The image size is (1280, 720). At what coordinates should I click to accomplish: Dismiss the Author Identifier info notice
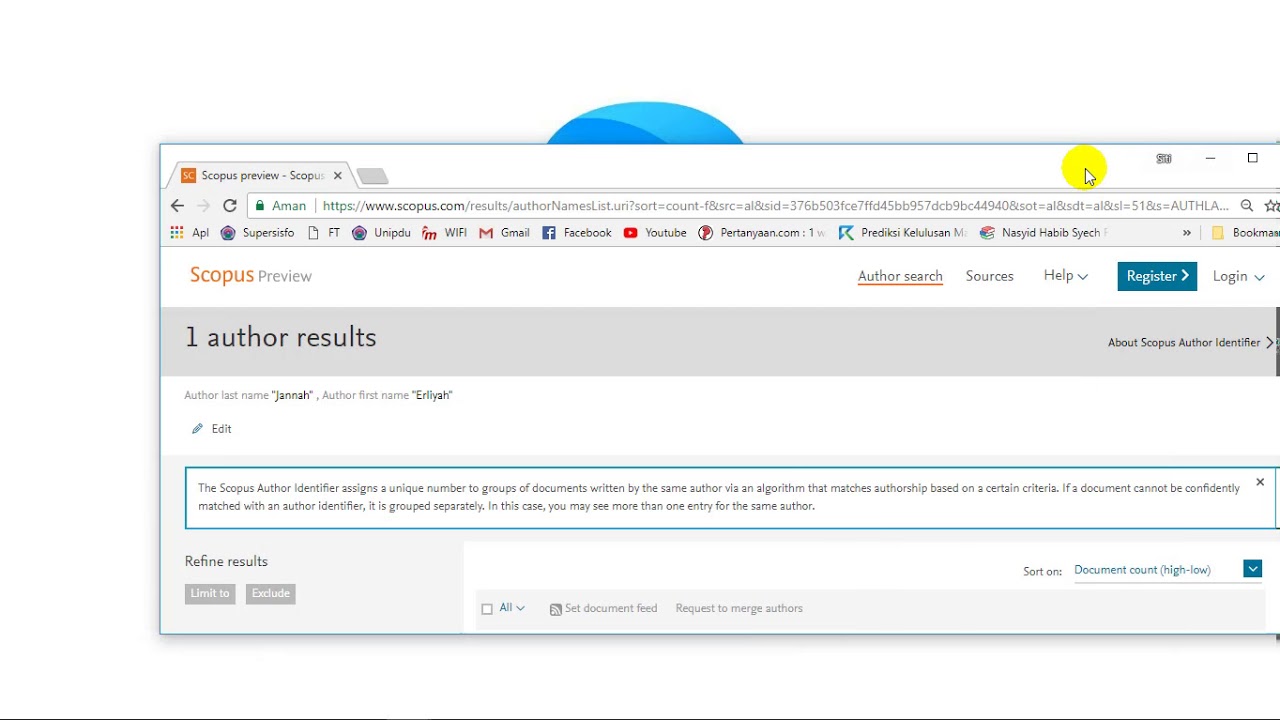coord(1260,482)
